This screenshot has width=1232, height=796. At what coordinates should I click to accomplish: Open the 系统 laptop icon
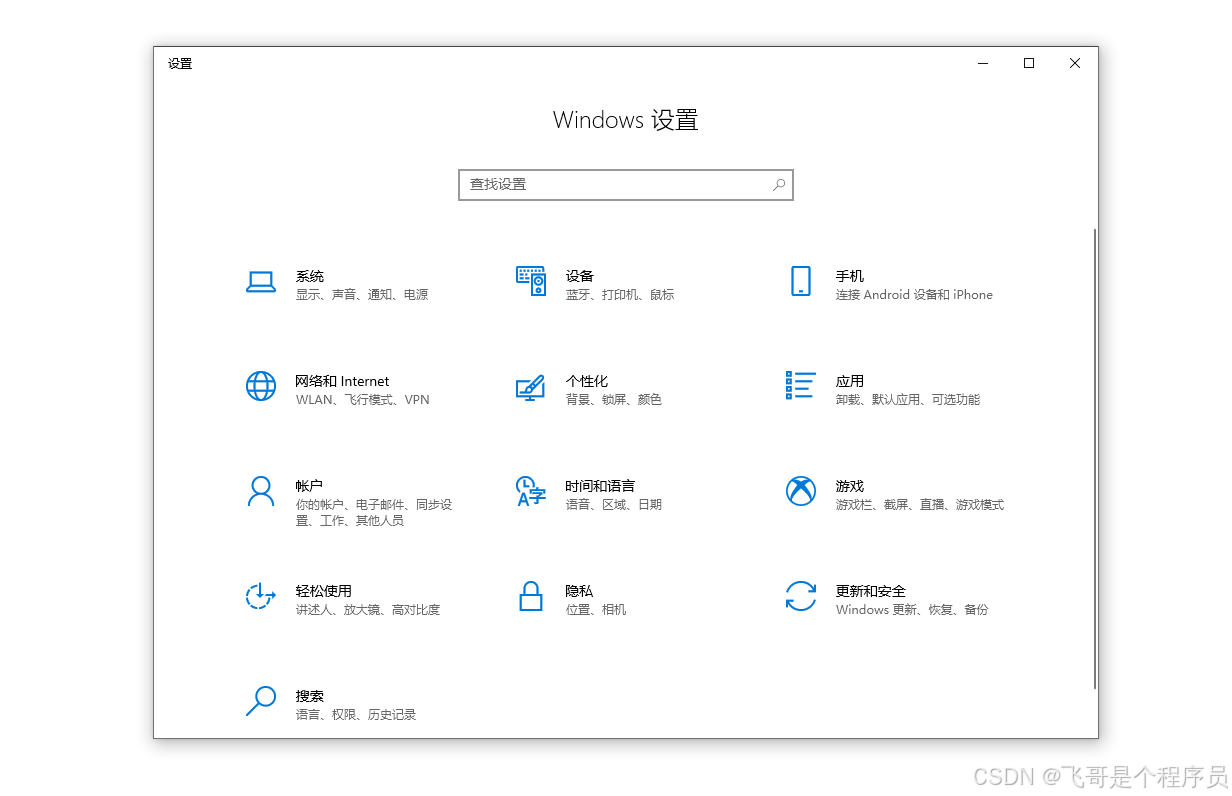tap(261, 283)
